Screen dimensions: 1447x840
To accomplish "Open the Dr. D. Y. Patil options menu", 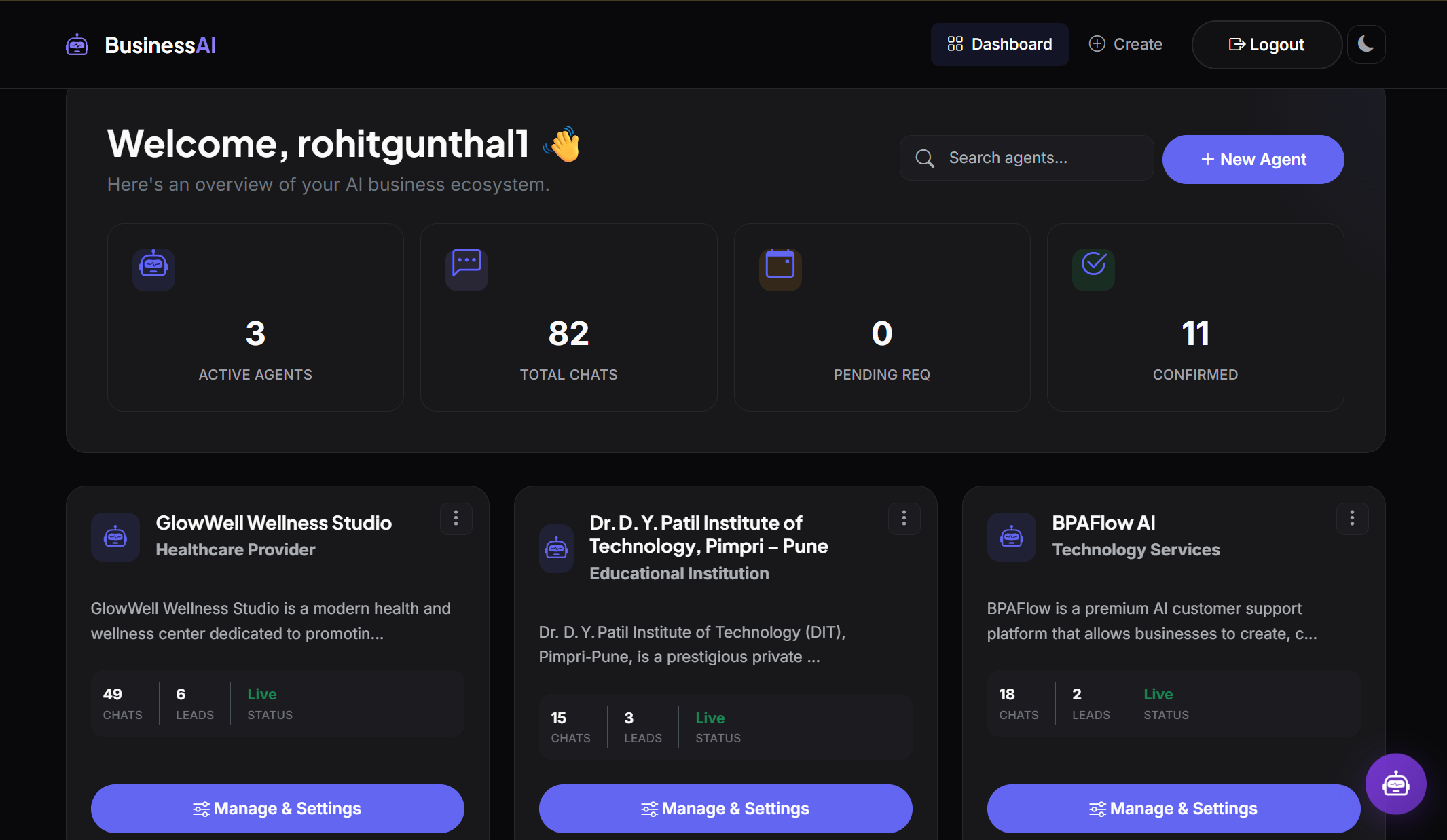I will 904,518.
